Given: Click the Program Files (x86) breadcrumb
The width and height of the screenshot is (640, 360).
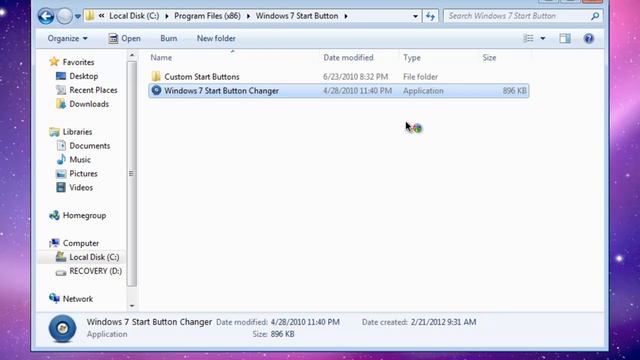Looking at the screenshot, I should [207, 16].
